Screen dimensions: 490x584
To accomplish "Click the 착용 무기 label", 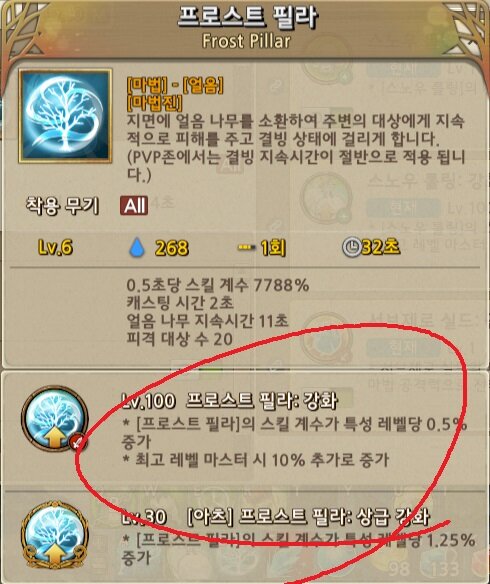I will tap(62, 206).
